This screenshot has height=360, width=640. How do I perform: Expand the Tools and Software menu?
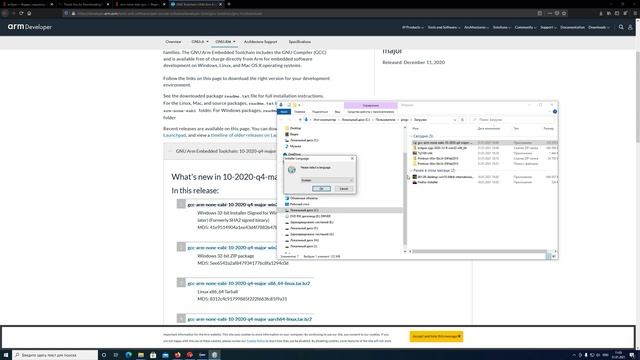(x=444, y=27)
